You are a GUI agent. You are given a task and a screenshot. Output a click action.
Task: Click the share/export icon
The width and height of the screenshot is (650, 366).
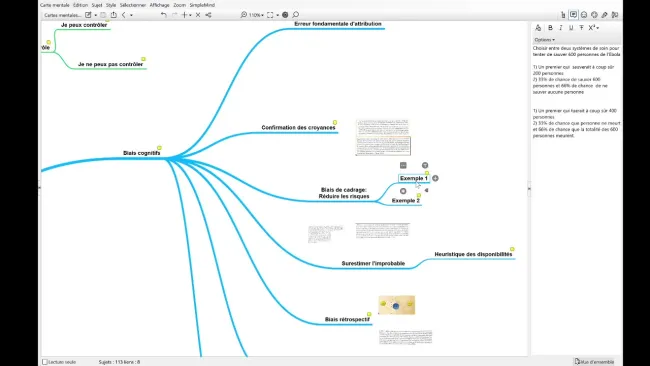coord(114,15)
